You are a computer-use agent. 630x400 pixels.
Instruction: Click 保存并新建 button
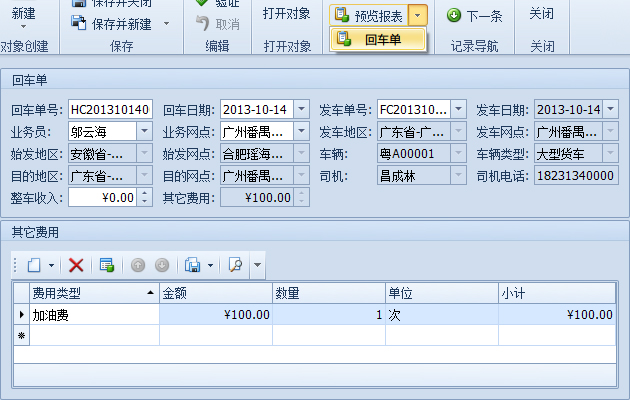coord(120,23)
